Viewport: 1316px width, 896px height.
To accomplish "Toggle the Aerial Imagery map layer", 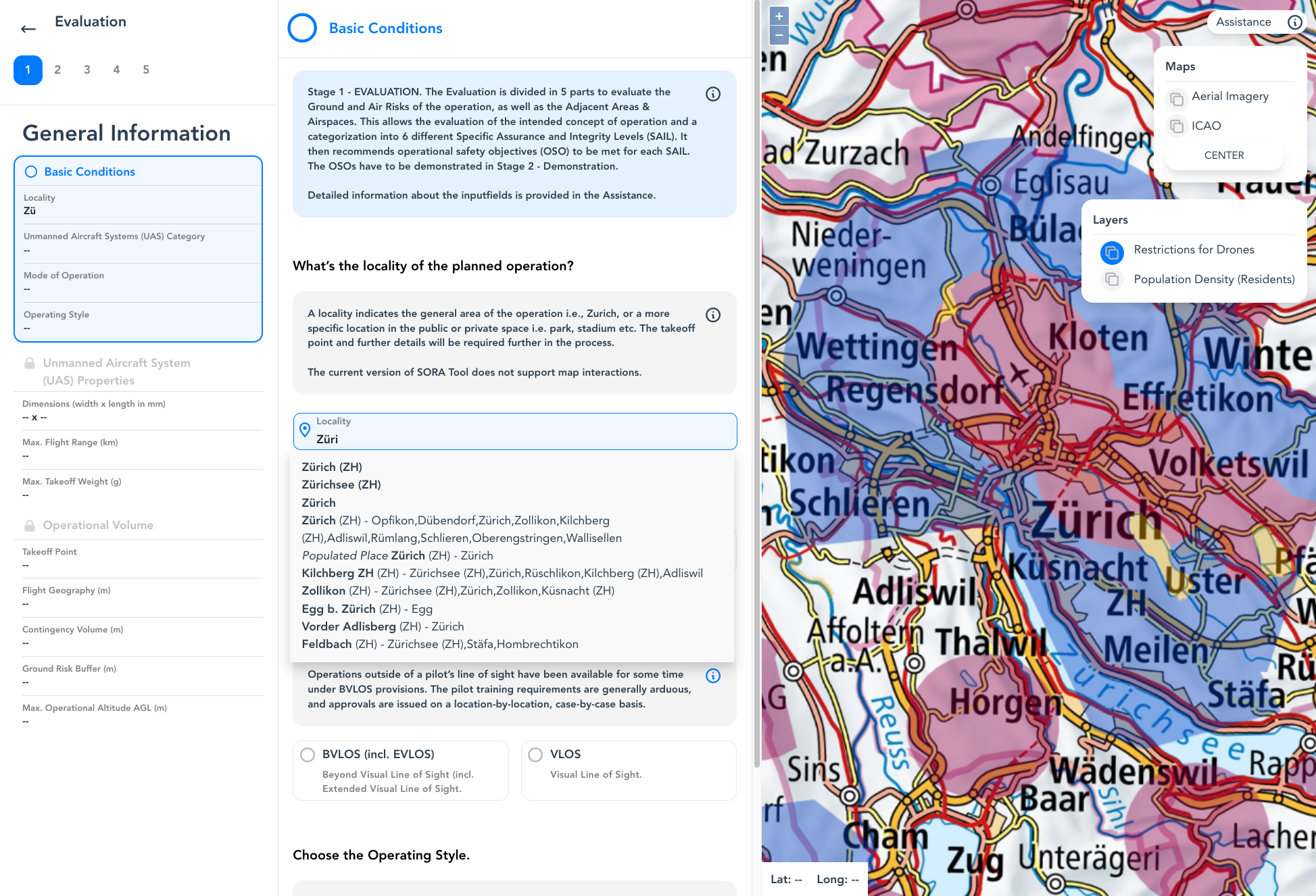I will click(1177, 99).
